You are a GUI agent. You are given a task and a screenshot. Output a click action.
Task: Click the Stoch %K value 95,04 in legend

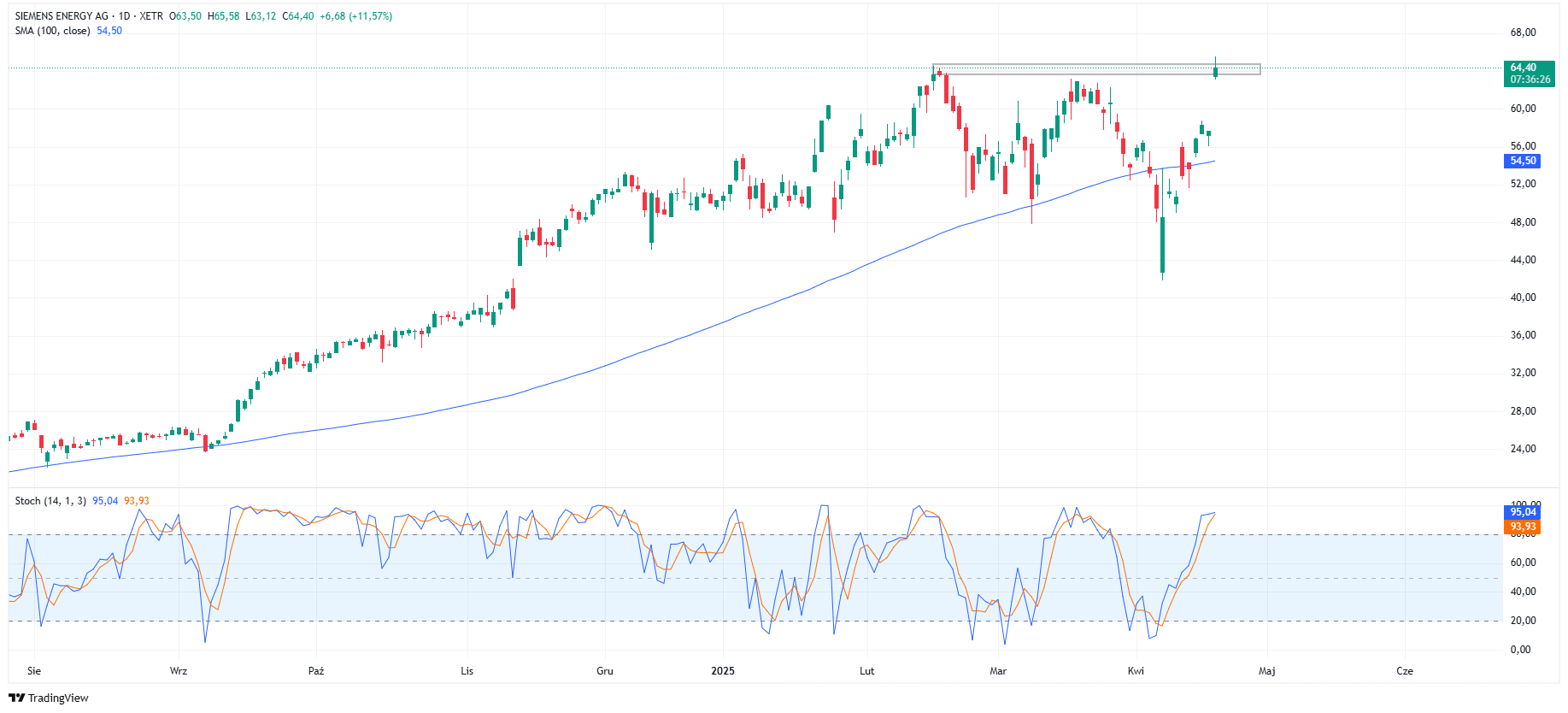click(105, 501)
